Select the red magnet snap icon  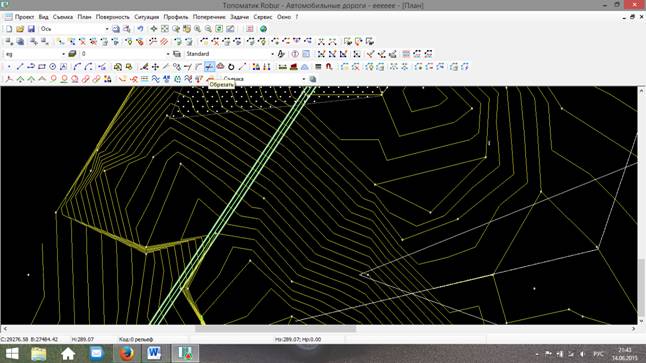(x=329, y=66)
